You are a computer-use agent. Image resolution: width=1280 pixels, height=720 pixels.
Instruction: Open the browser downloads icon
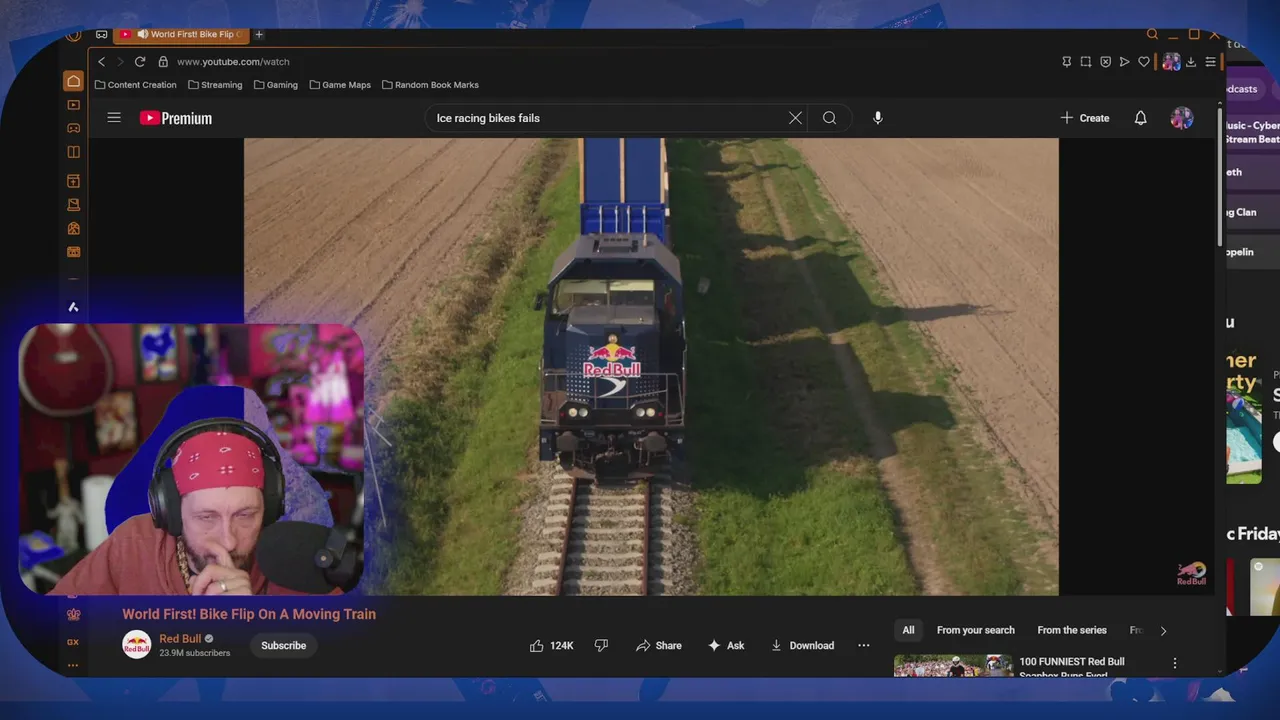(x=1191, y=62)
